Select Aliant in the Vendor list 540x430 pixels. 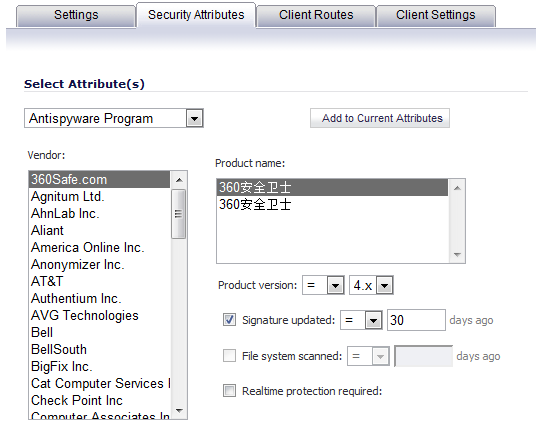tap(99, 230)
